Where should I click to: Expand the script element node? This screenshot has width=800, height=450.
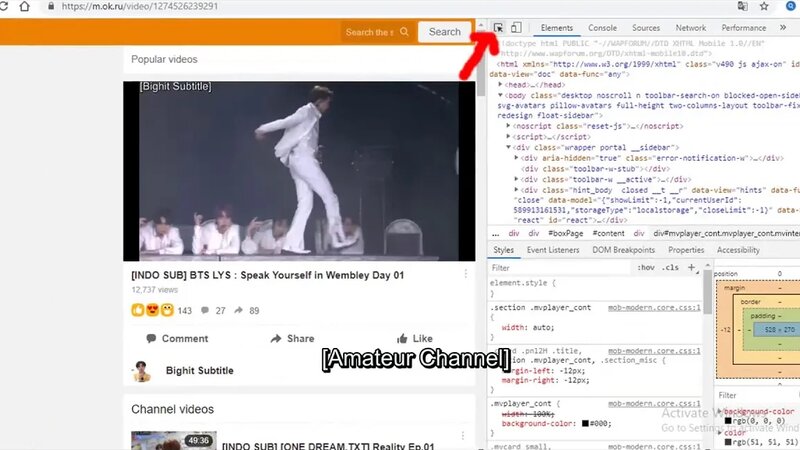pyautogui.click(x=508, y=137)
